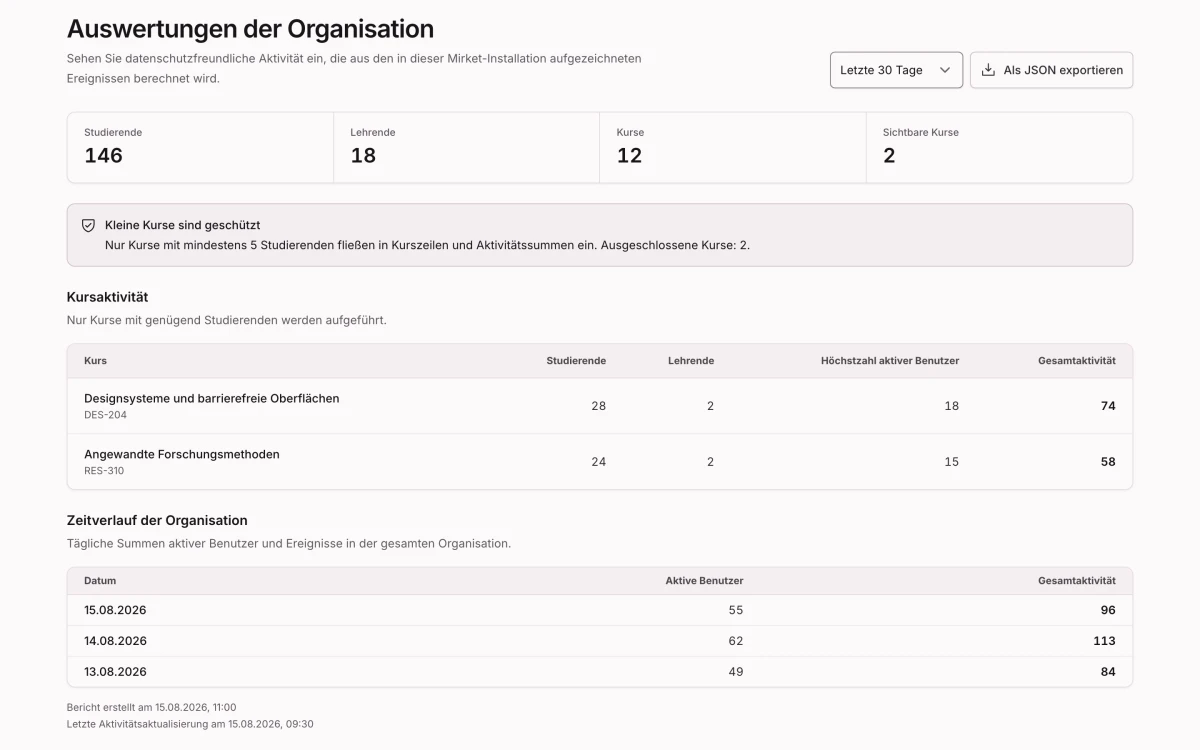Screen dimensions: 1200x750
Task: Select the 13.08.2026 timeline row
Action: [x=600, y=672]
